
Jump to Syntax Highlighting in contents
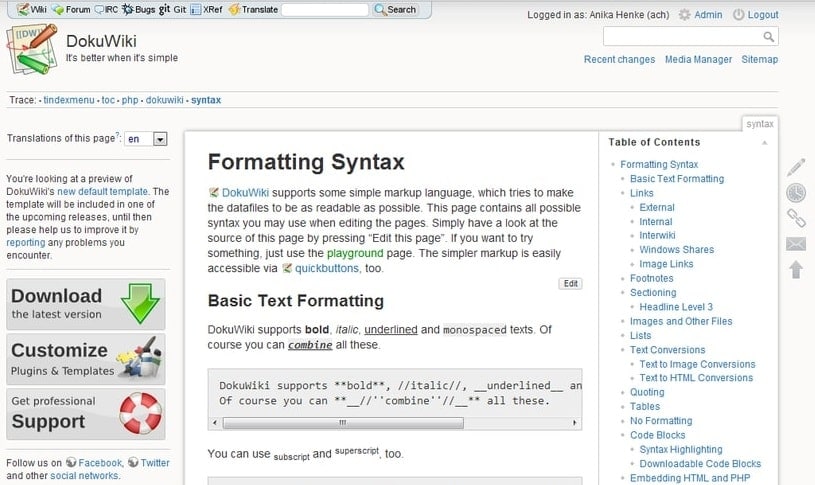[x=680, y=449]
